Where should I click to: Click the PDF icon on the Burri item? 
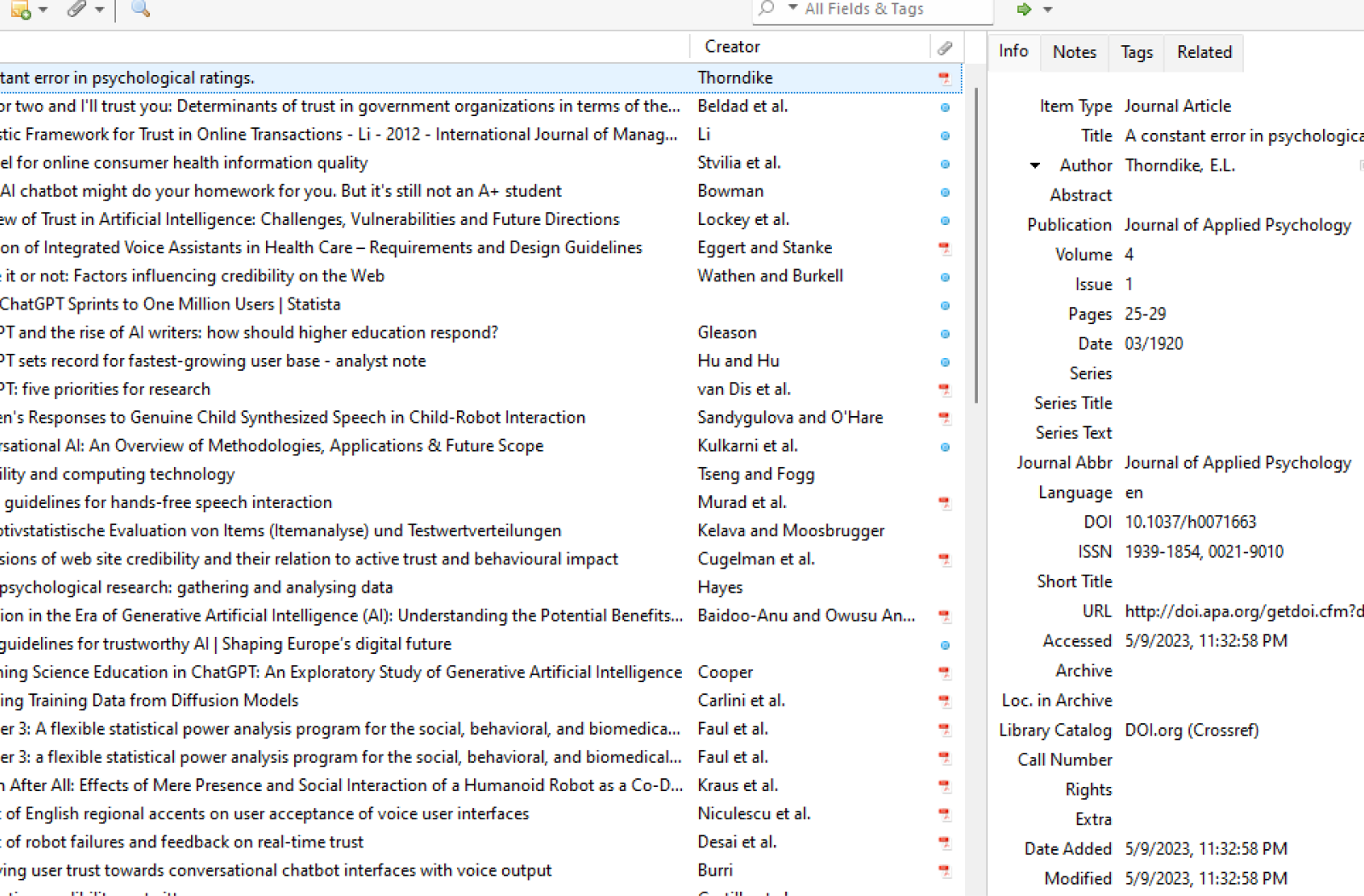click(944, 871)
